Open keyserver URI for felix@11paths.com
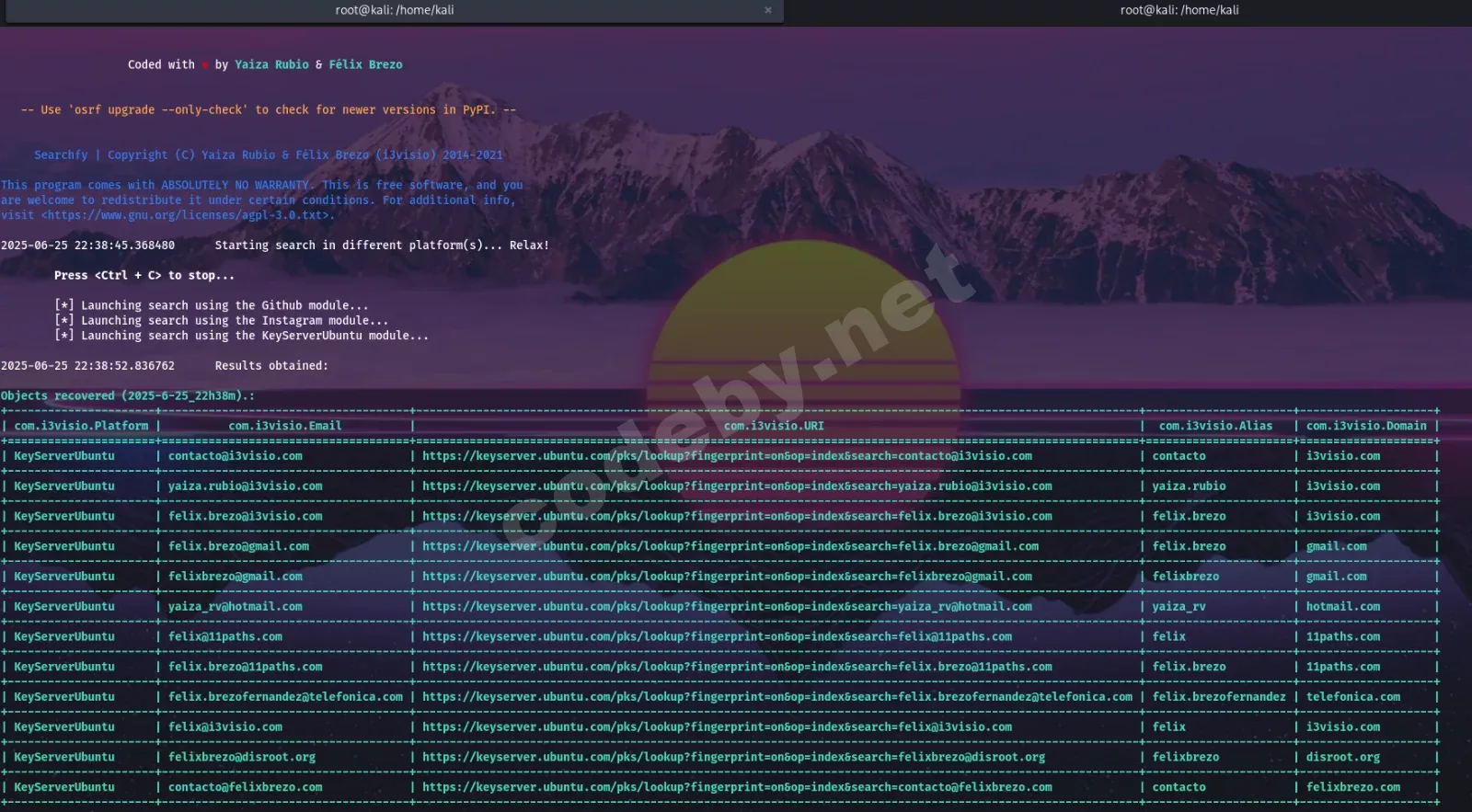This screenshot has height=812, width=1472. click(x=717, y=636)
